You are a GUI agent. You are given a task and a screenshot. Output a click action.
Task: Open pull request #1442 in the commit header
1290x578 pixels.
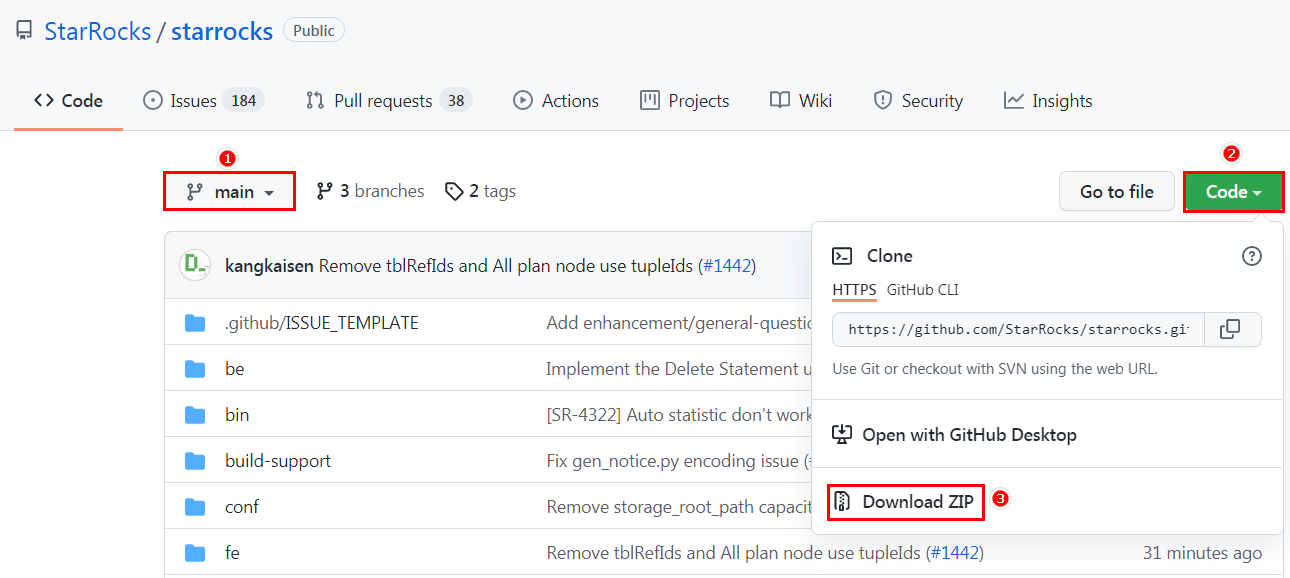pyautogui.click(x=726, y=266)
